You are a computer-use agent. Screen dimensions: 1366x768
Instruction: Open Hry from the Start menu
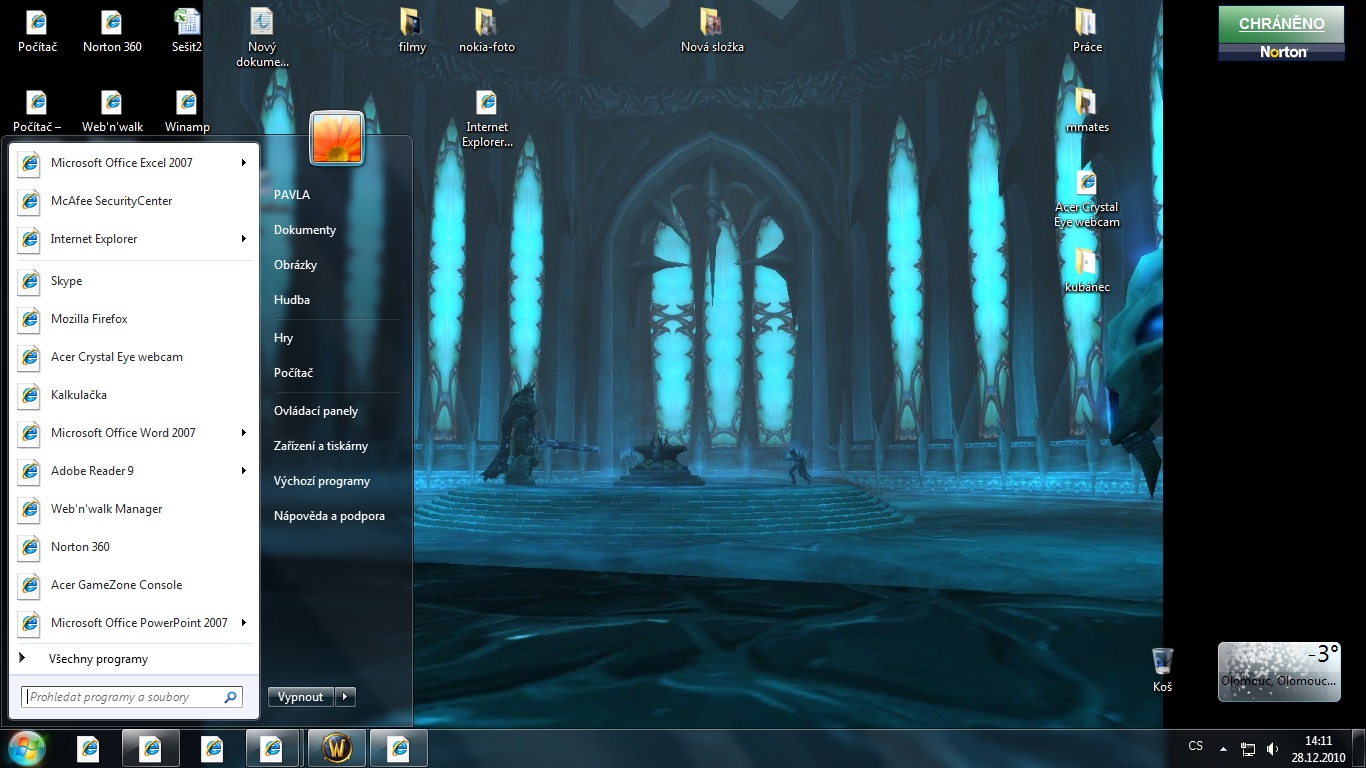(x=284, y=338)
